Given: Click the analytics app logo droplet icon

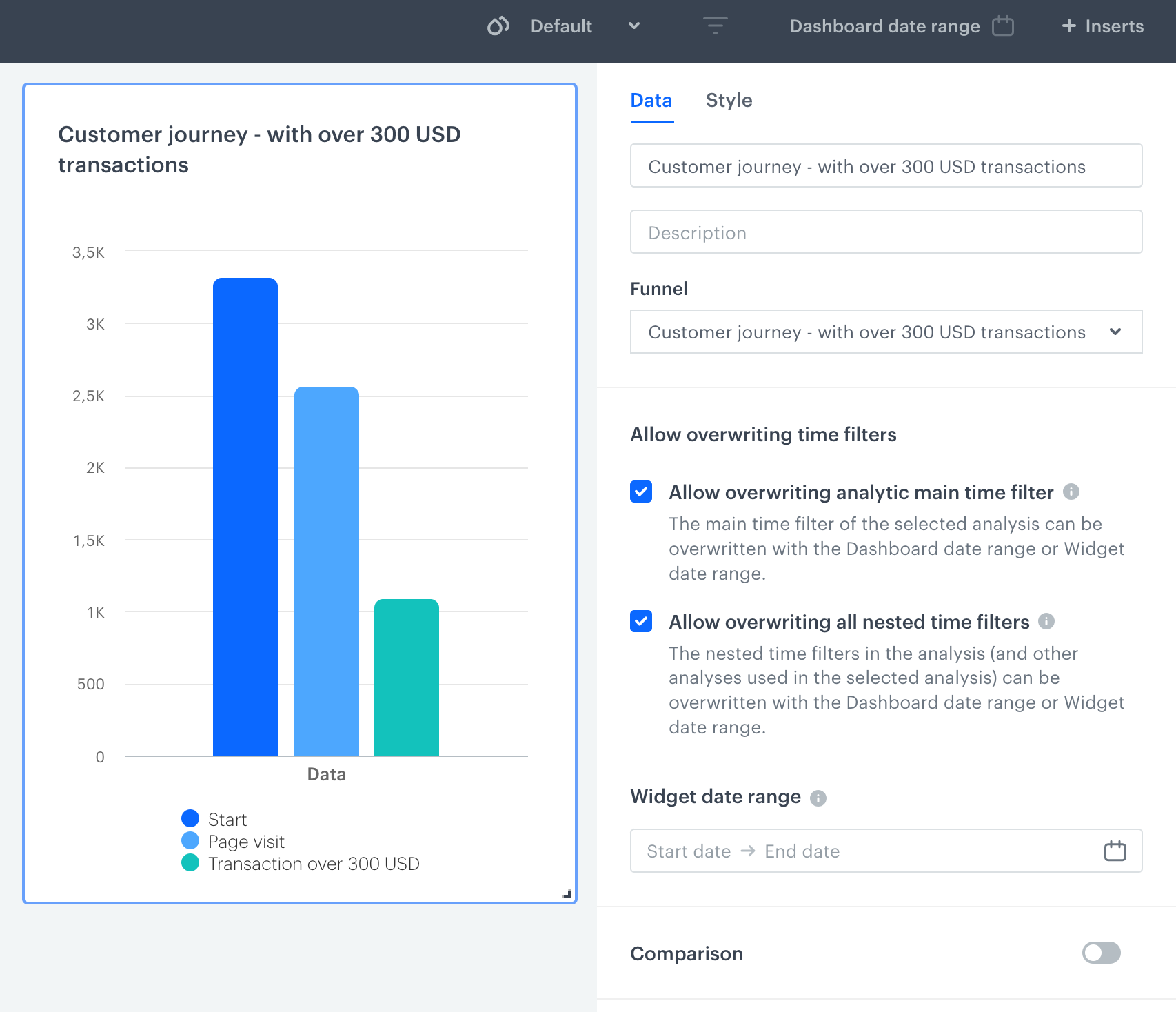Looking at the screenshot, I should coord(498,26).
